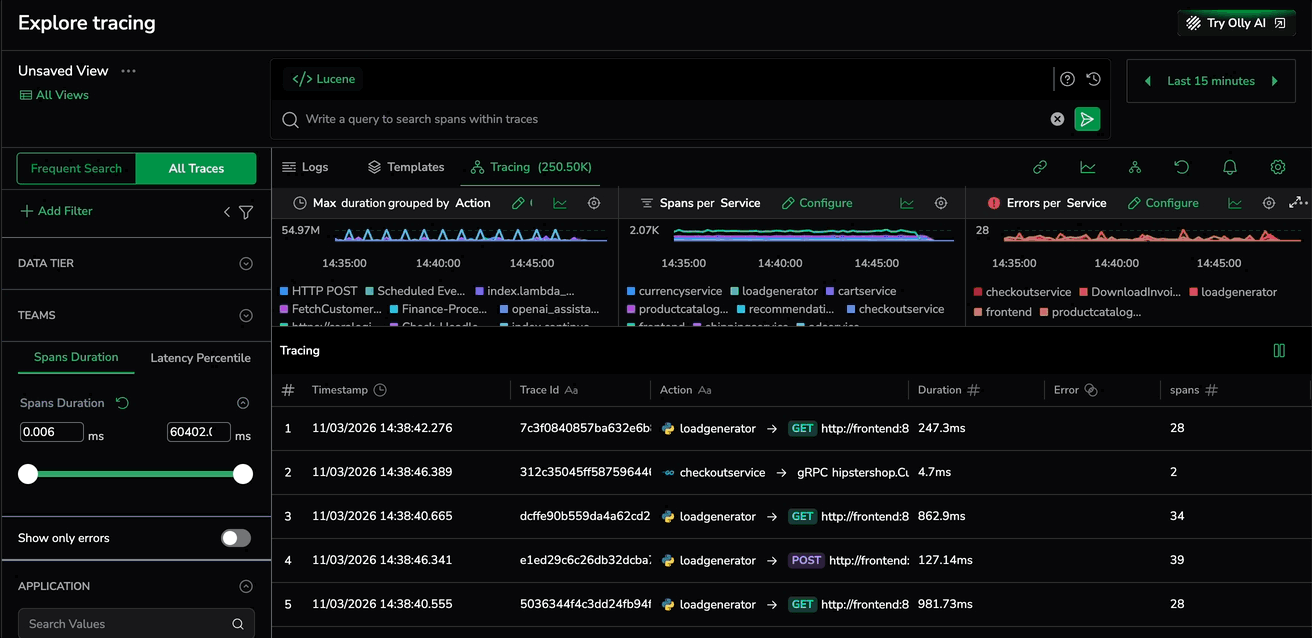Collapse the APPLICATION section

point(246,586)
